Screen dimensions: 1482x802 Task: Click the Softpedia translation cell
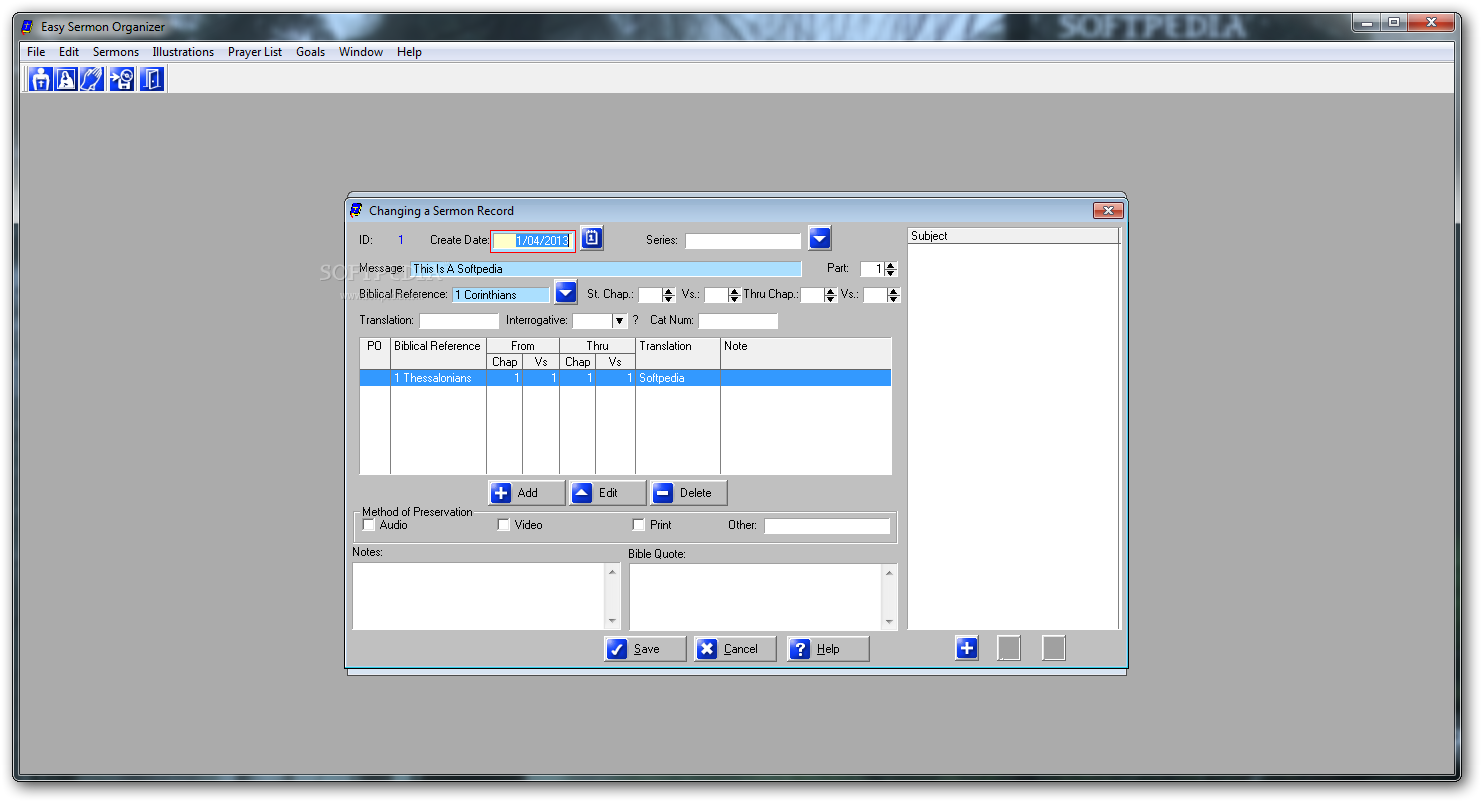pyautogui.click(x=677, y=378)
